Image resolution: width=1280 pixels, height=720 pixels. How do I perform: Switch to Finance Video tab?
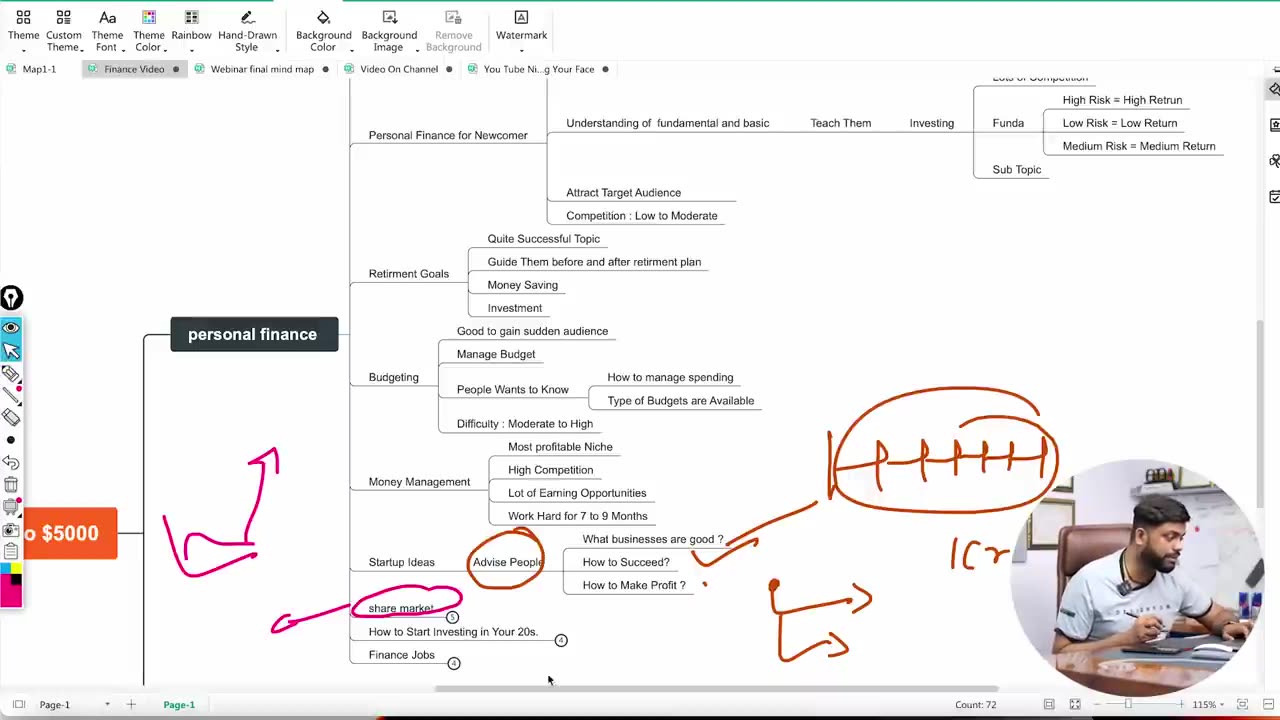(134, 69)
